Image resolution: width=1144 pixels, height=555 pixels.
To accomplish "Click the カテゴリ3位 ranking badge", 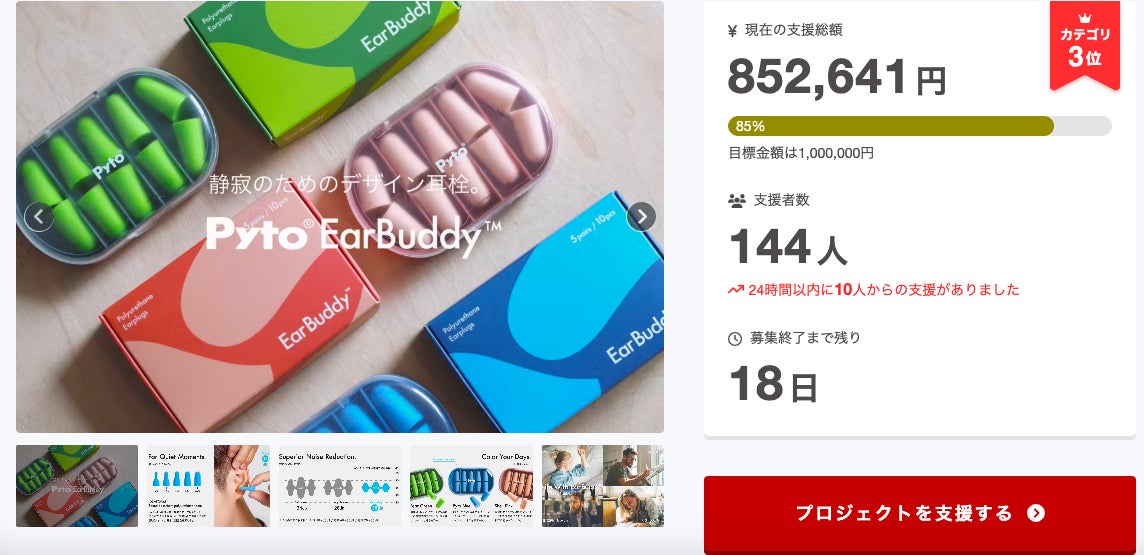I will pyautogui.click(x=1084, y=46).
